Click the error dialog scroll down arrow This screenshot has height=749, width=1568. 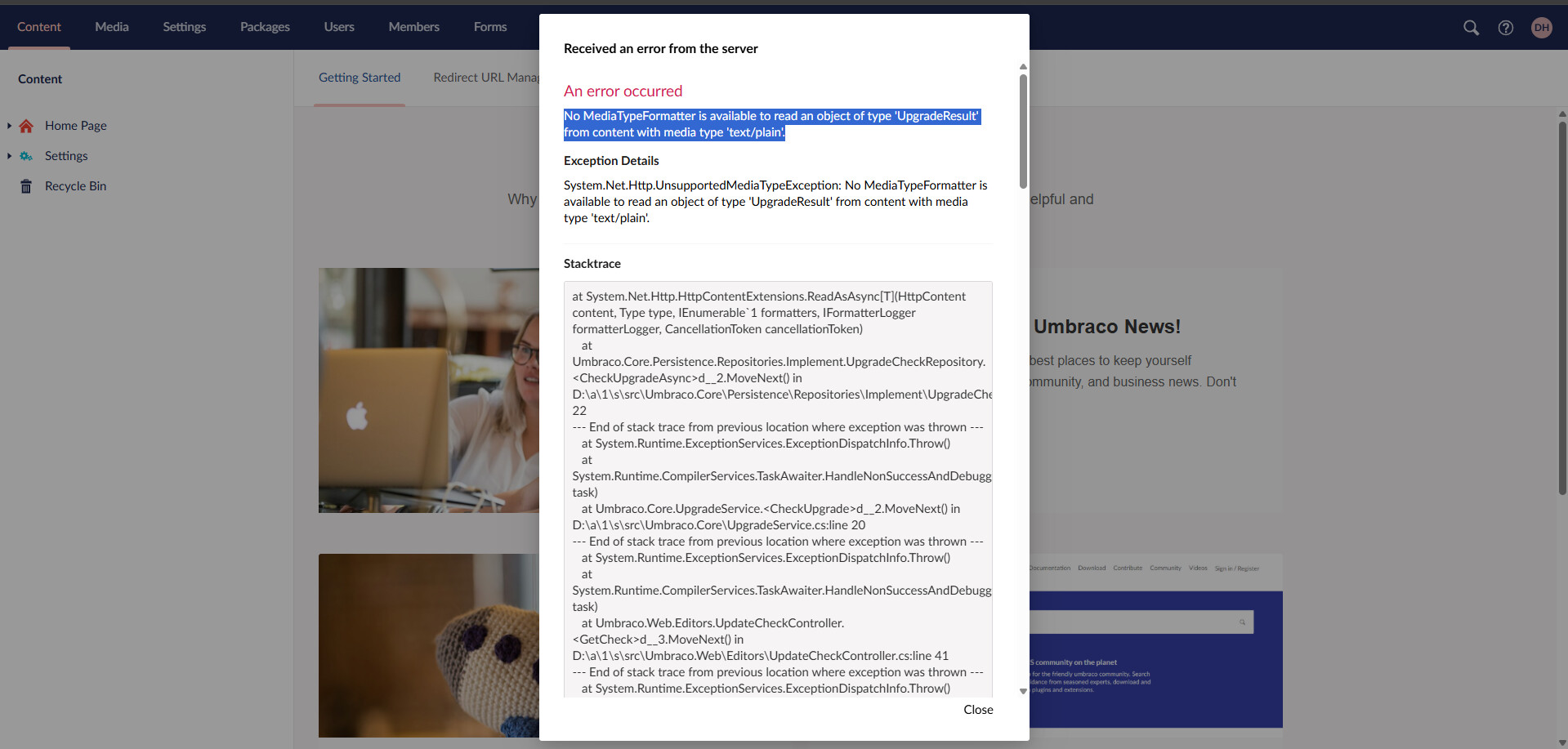(1023, 692)
